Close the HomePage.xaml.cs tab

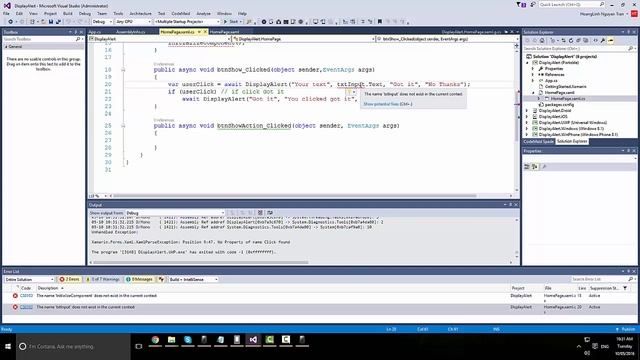tap(205, 32)
